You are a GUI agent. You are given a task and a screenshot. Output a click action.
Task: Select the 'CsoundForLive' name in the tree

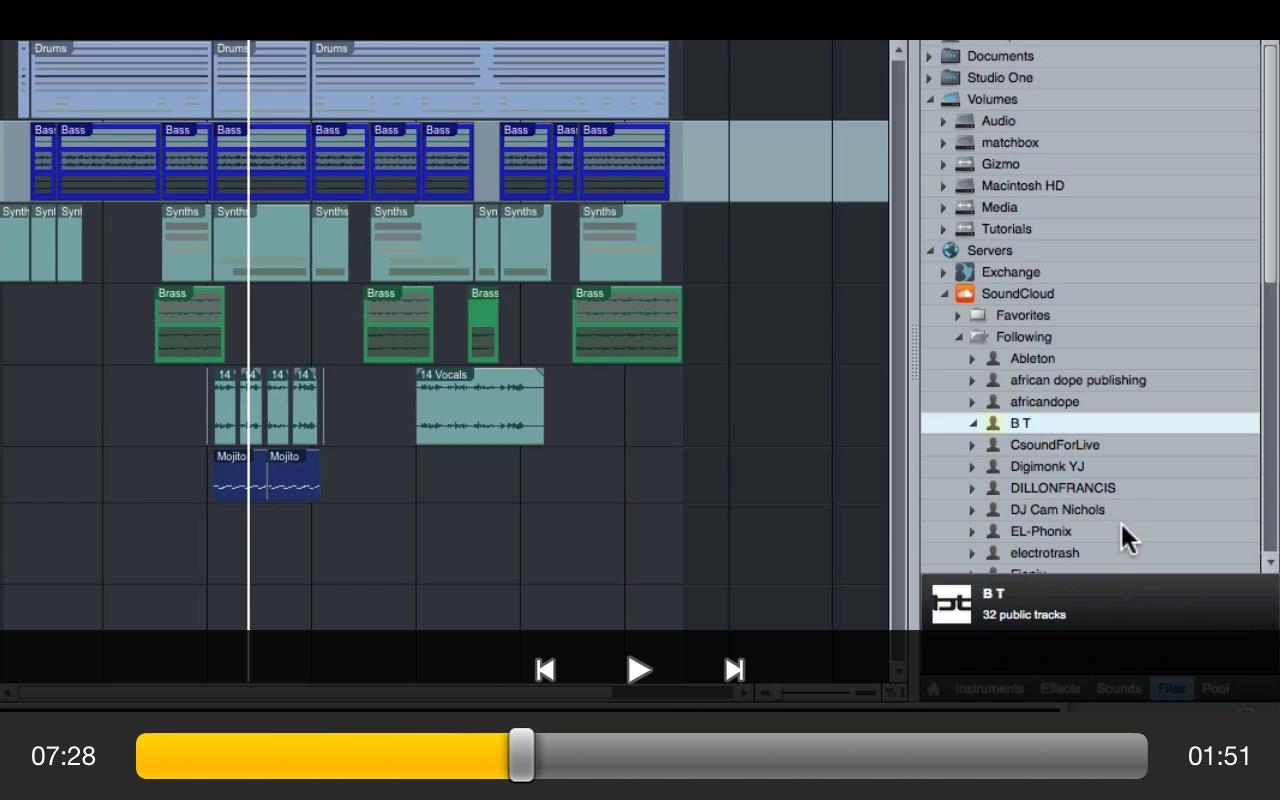coord(1055,445)
